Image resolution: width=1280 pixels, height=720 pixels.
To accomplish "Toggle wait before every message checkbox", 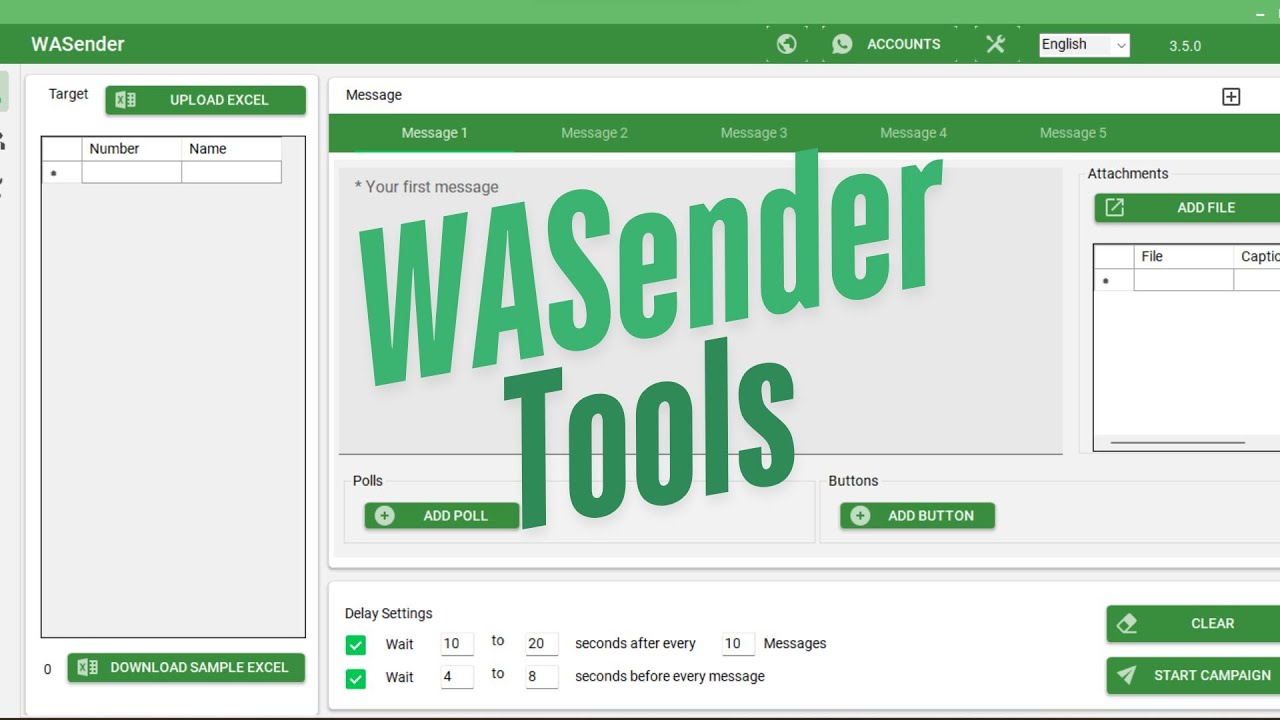I will pyautogui.click(x=356, y=679).
